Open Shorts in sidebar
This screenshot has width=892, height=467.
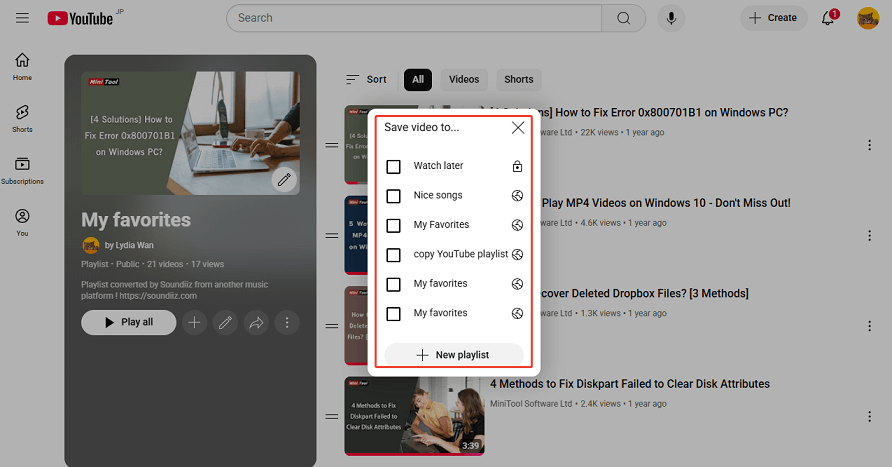22,118
